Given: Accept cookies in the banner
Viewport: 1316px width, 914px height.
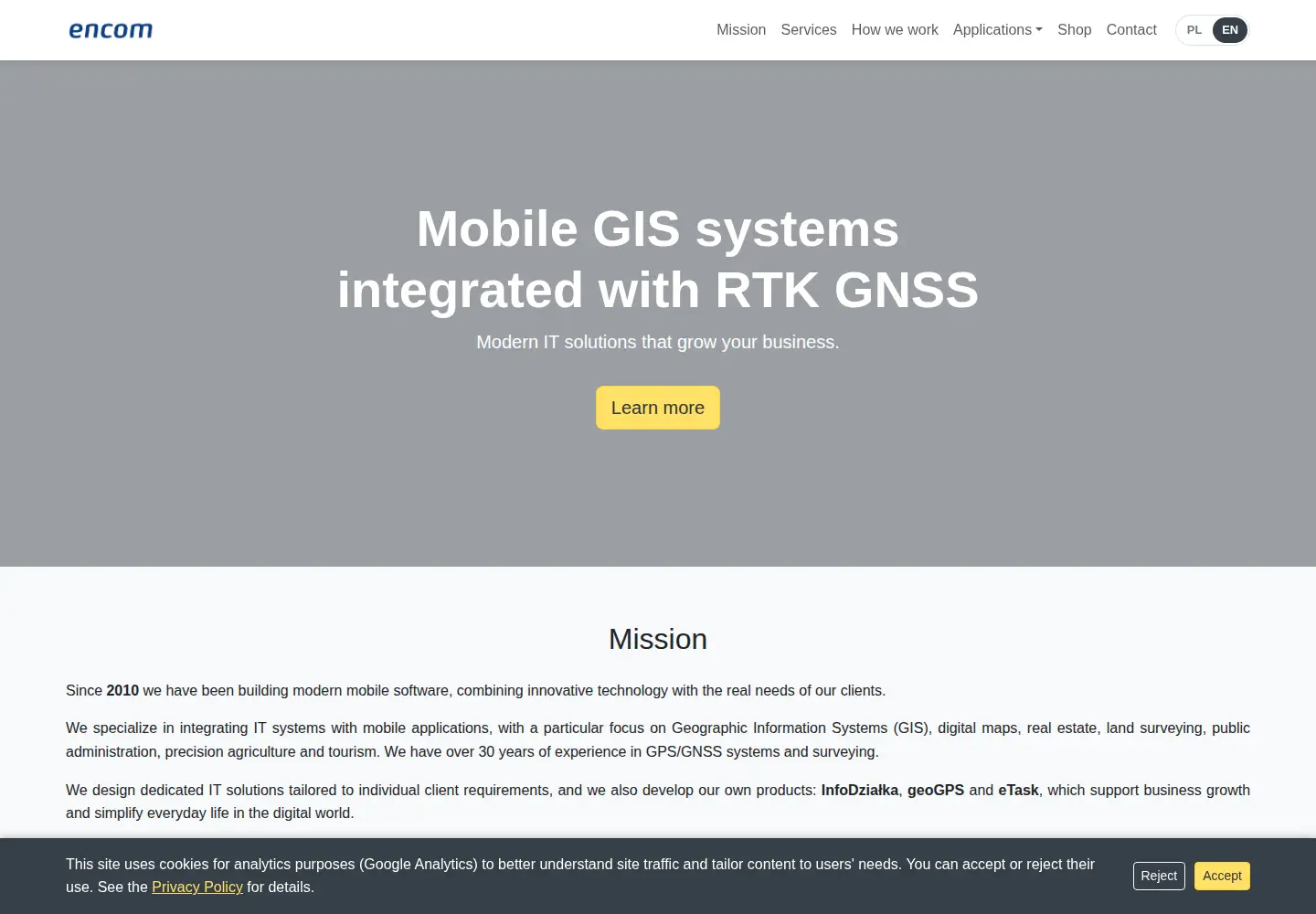Looking at the screenshot, I should 1222,876.
